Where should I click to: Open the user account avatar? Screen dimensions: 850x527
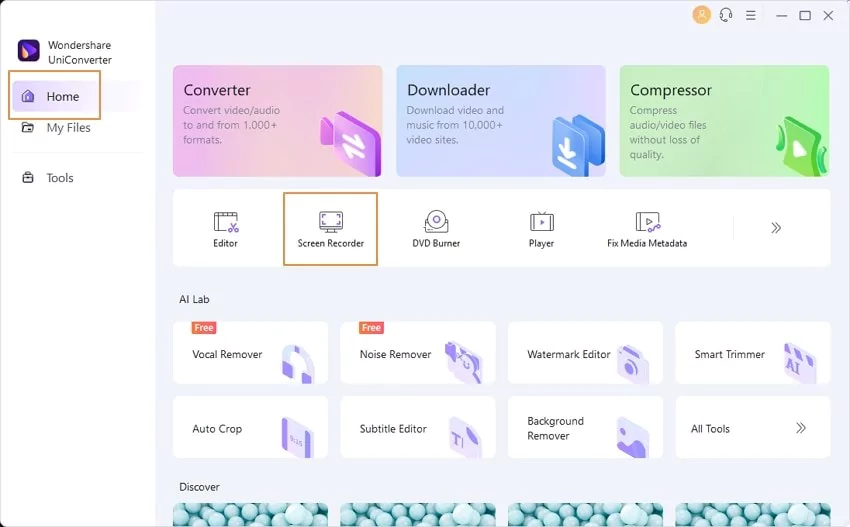coord(701,15)
